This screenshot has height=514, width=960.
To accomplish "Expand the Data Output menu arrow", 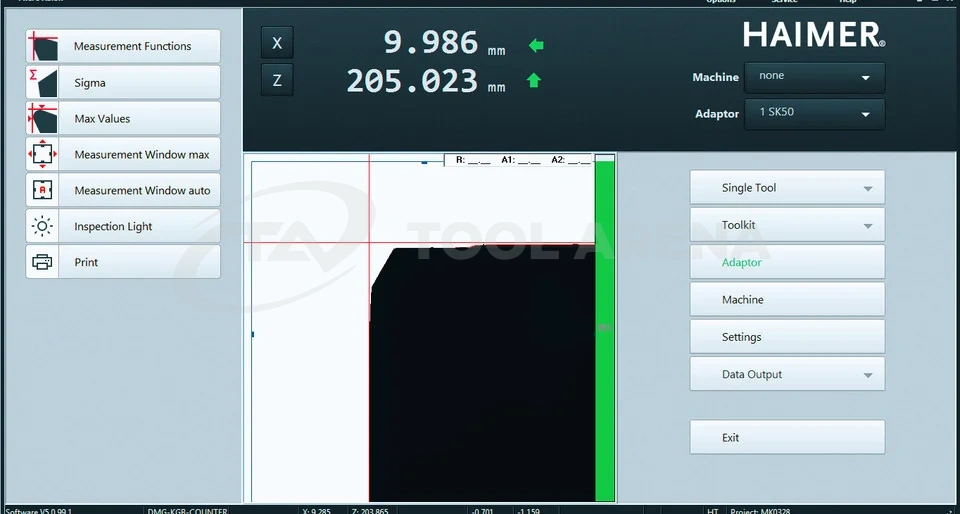I will pos(867,376).
